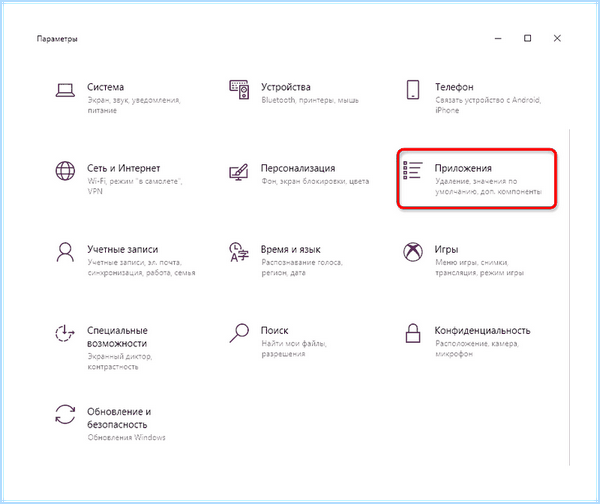Minimize the Параметры window
600x504 pixels.
(x=498, y=38)
